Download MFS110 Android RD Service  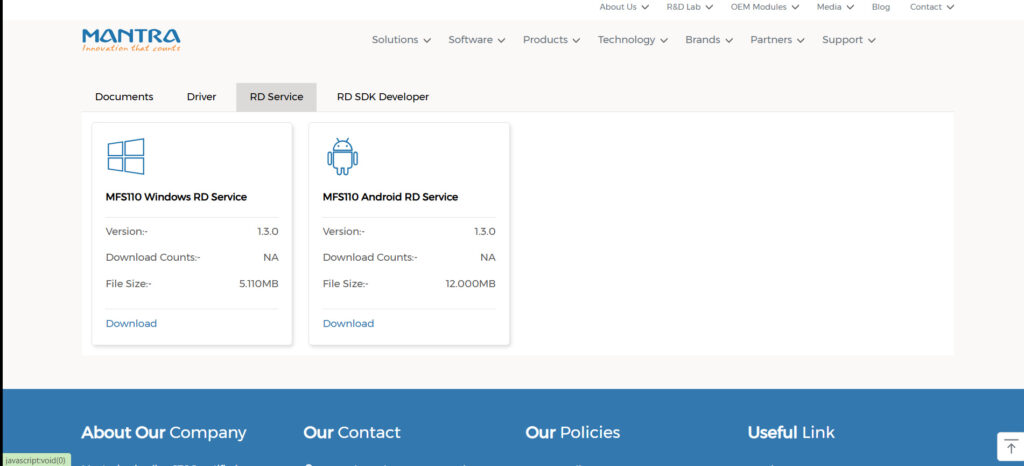(348, 324)
